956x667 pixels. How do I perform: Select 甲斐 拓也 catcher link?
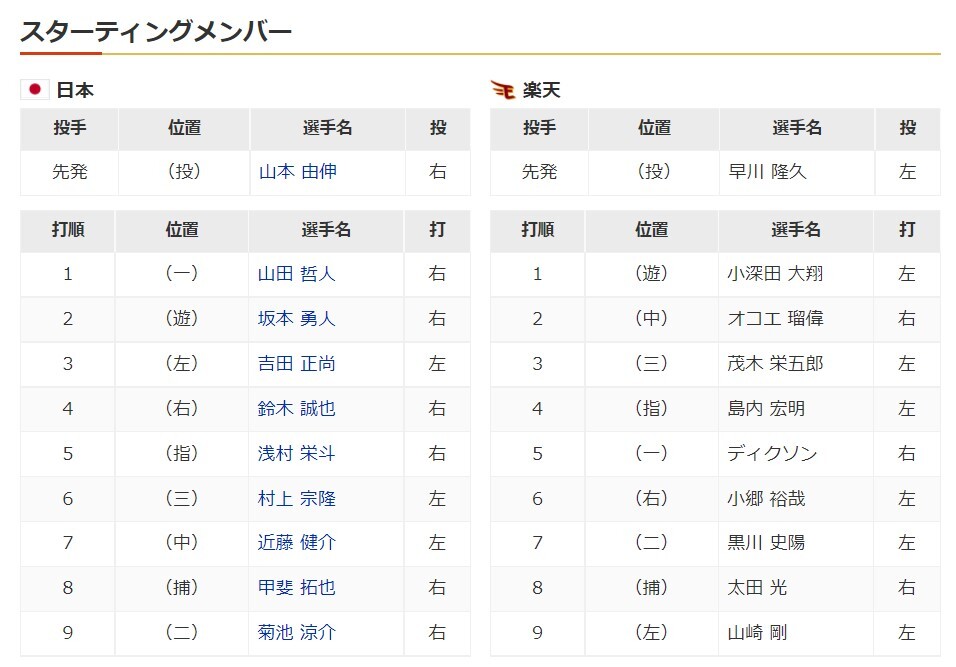coord(296,587)
